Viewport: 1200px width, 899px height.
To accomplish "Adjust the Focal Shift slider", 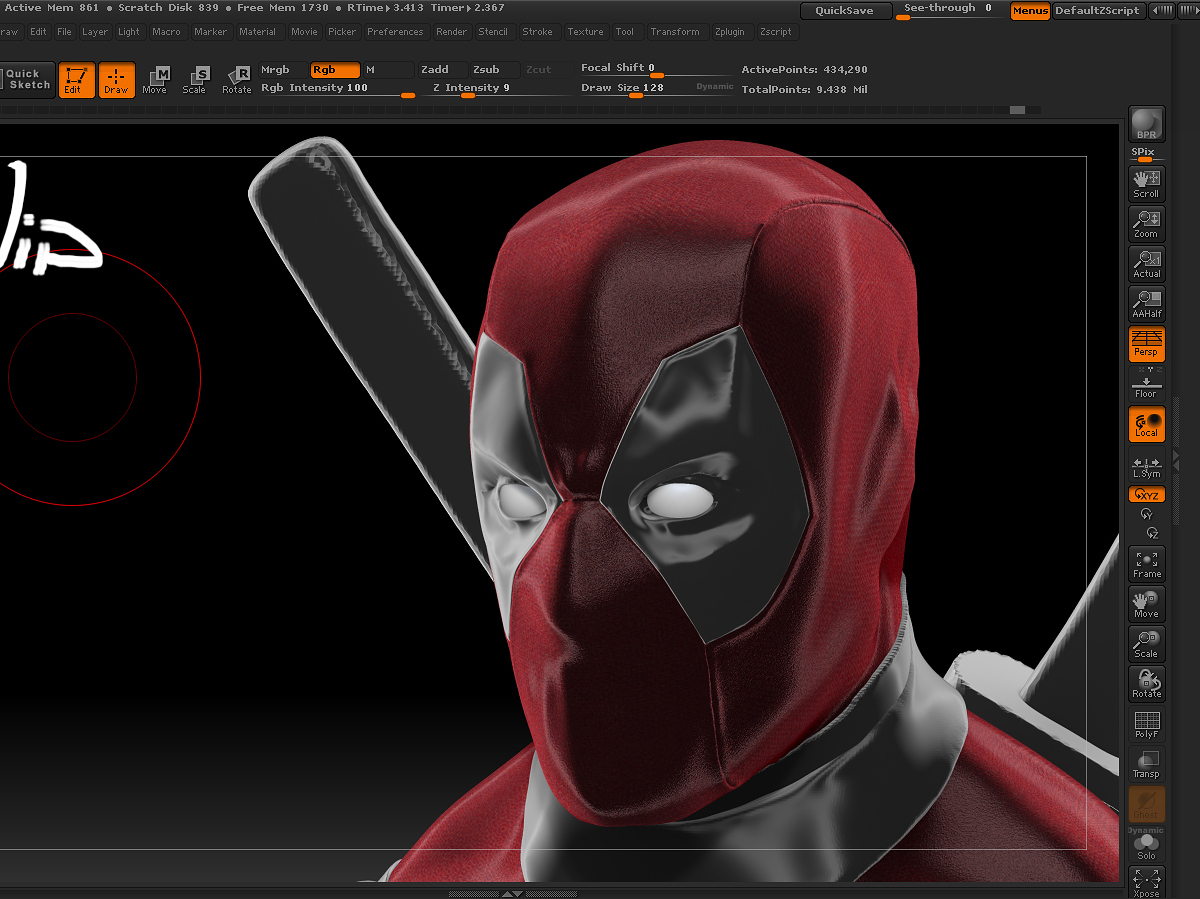I will [x=655, y=69].
